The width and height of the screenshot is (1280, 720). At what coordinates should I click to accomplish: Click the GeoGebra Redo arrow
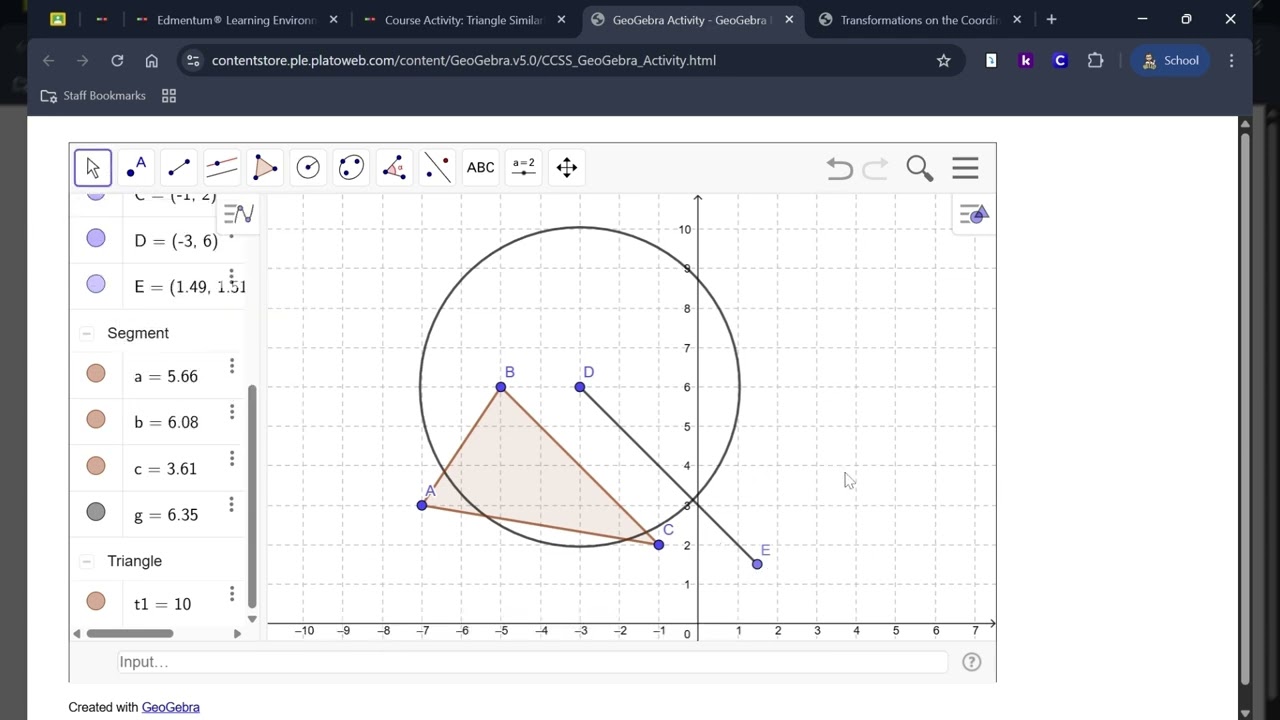(x=875, y=168)
